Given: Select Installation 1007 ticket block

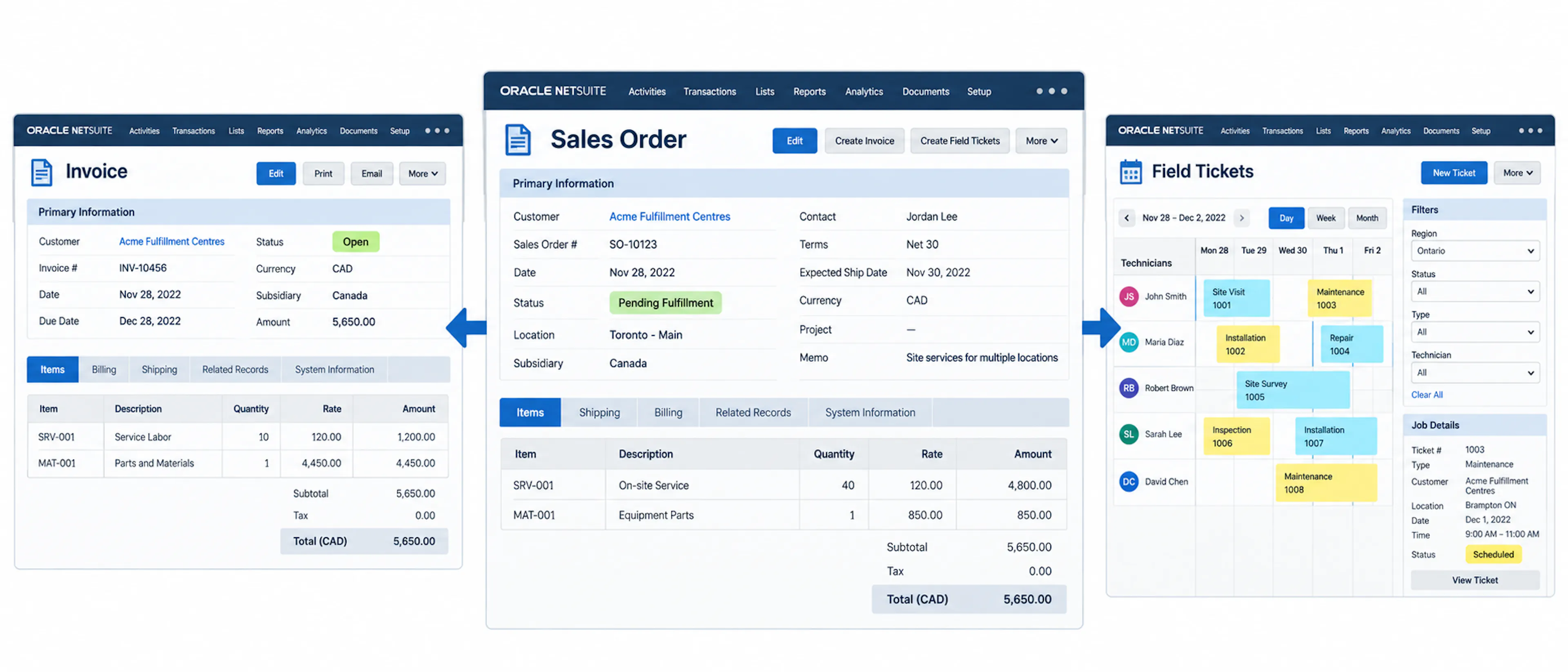Looking at the screenshot, I should (1336, 436).
